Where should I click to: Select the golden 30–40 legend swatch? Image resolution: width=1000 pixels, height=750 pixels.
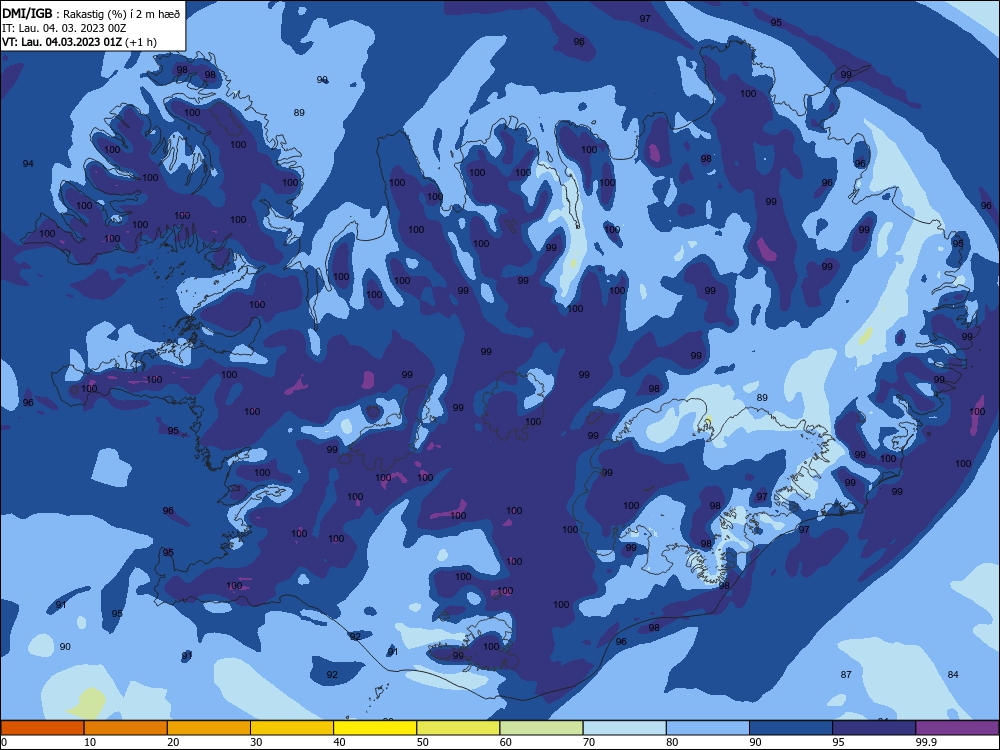(x=292, y=728)
